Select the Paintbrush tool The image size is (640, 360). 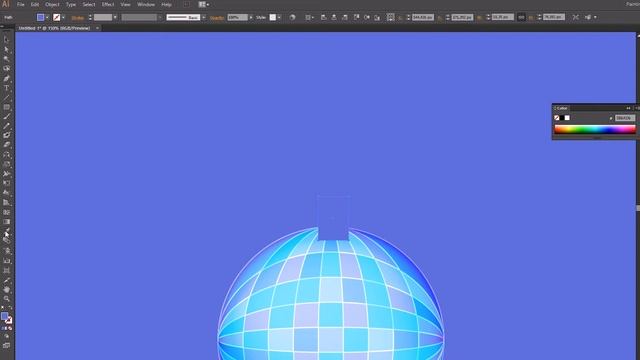(6, 117)
